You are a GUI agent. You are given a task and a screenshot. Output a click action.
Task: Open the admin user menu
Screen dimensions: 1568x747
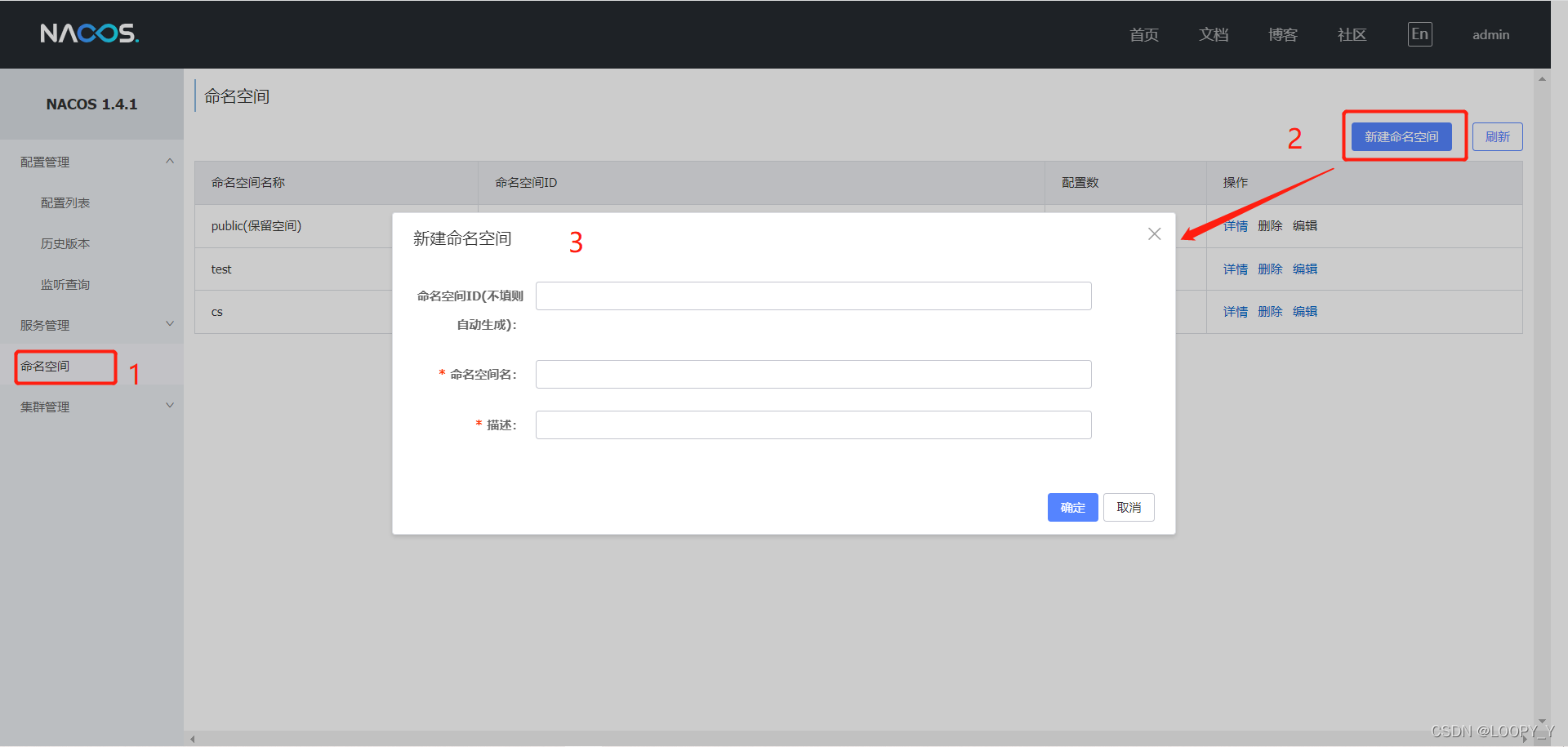point(1490,34)
